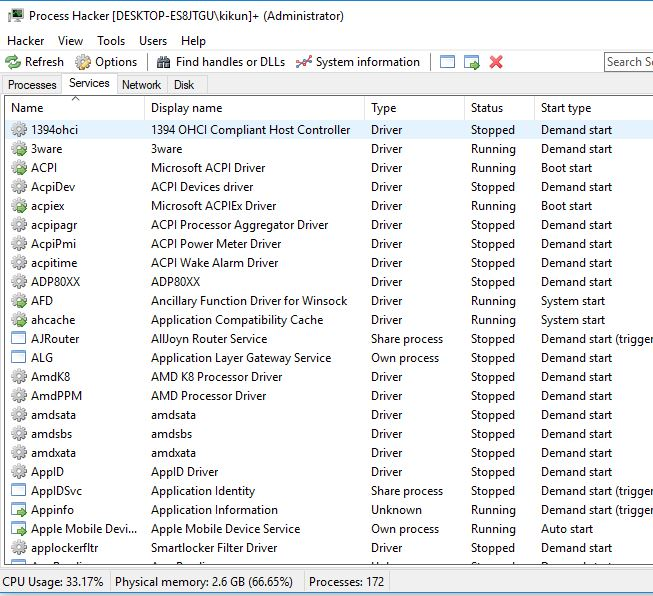Click the gear icon of applockerfltr

coord(19,548)
